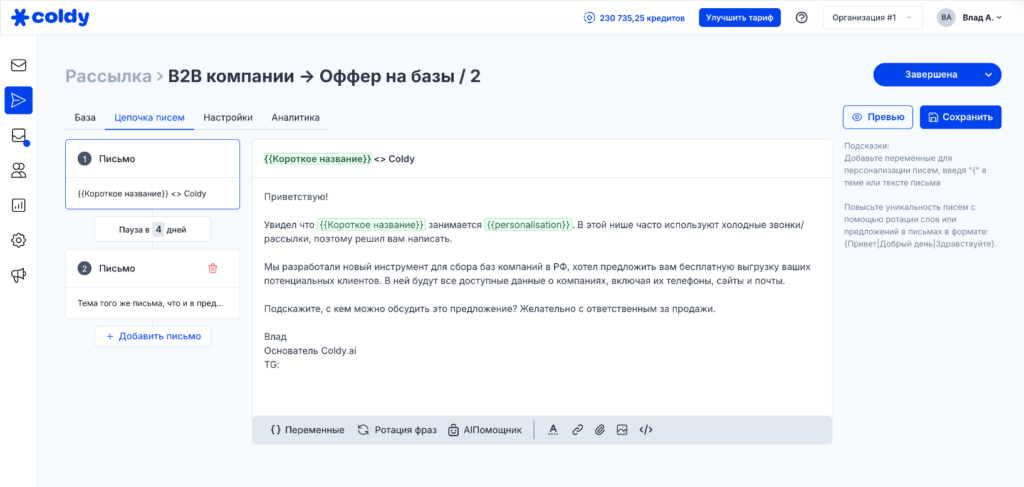Click the Основатель Coldy.ai signature line

tap(310, 351)
